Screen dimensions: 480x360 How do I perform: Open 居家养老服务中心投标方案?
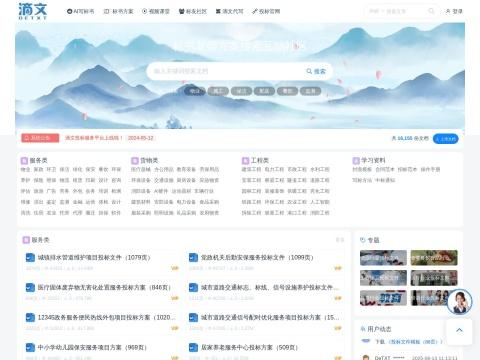click(x=249, y=347)
